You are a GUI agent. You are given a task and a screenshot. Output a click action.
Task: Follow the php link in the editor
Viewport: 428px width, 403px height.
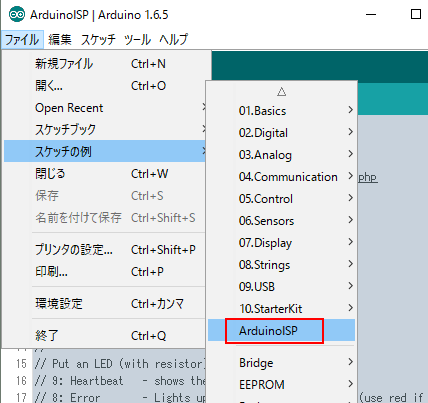tap(368, 177)
